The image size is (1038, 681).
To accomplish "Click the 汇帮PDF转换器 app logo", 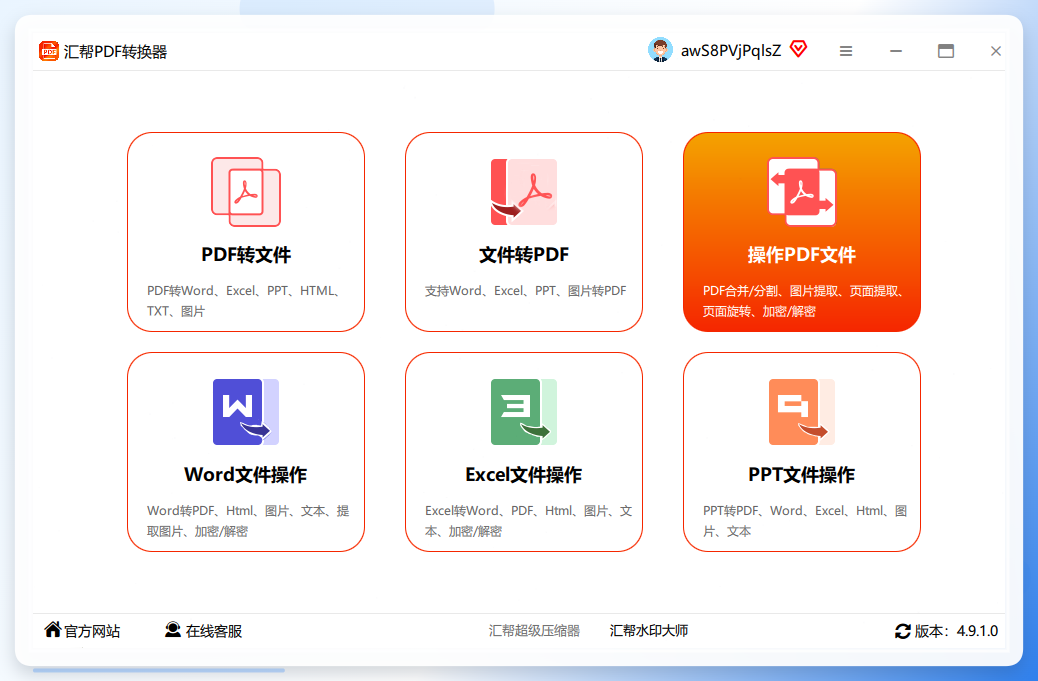I will [x=49, y=51].
